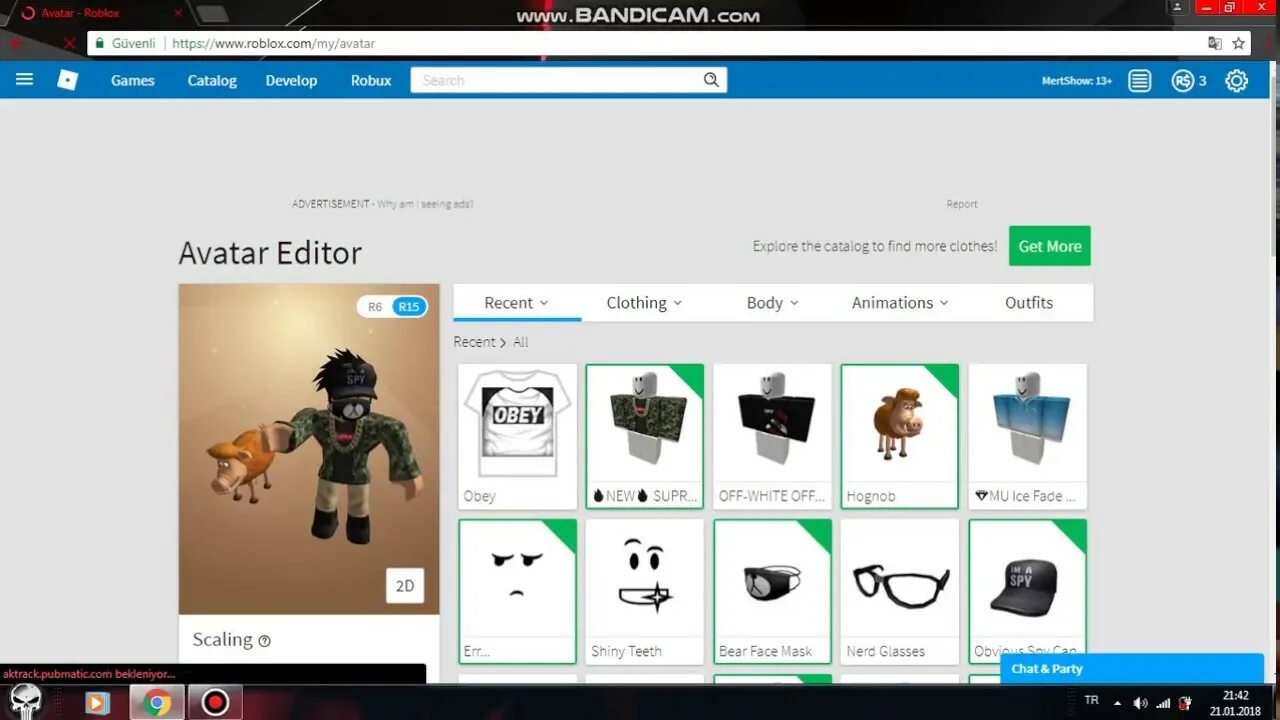The width and height of the screenshot is (1280, 720).
Task: Equip the MU Ice Fade shirt
Action: click(x=1028, y=436)
